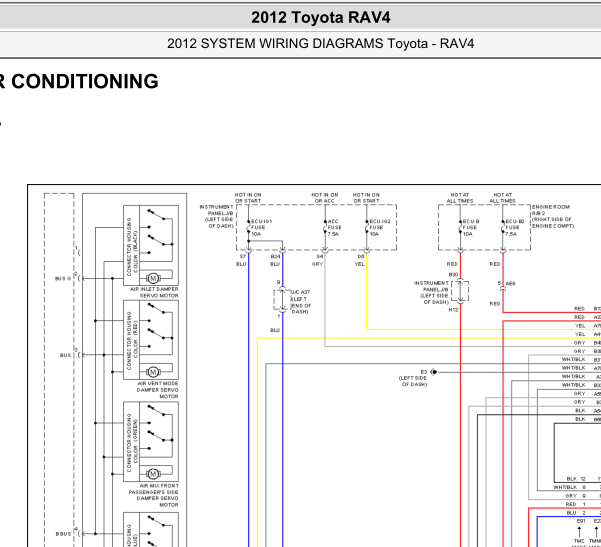This screenshot has width=601, height=547.
Task: Click the ACC fuse symbol
Action: (x=325, y=227)
